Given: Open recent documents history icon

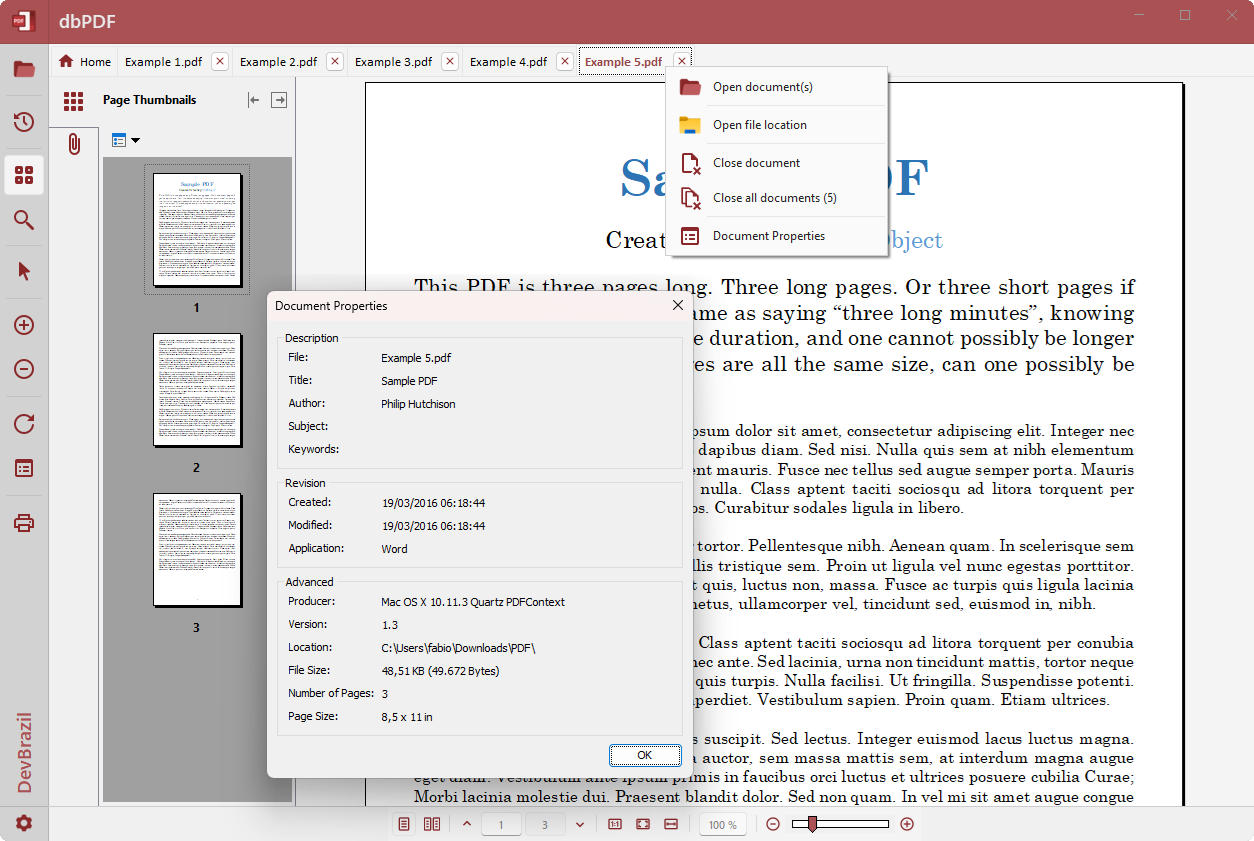Looking at the screenshot, I should 24,122.
